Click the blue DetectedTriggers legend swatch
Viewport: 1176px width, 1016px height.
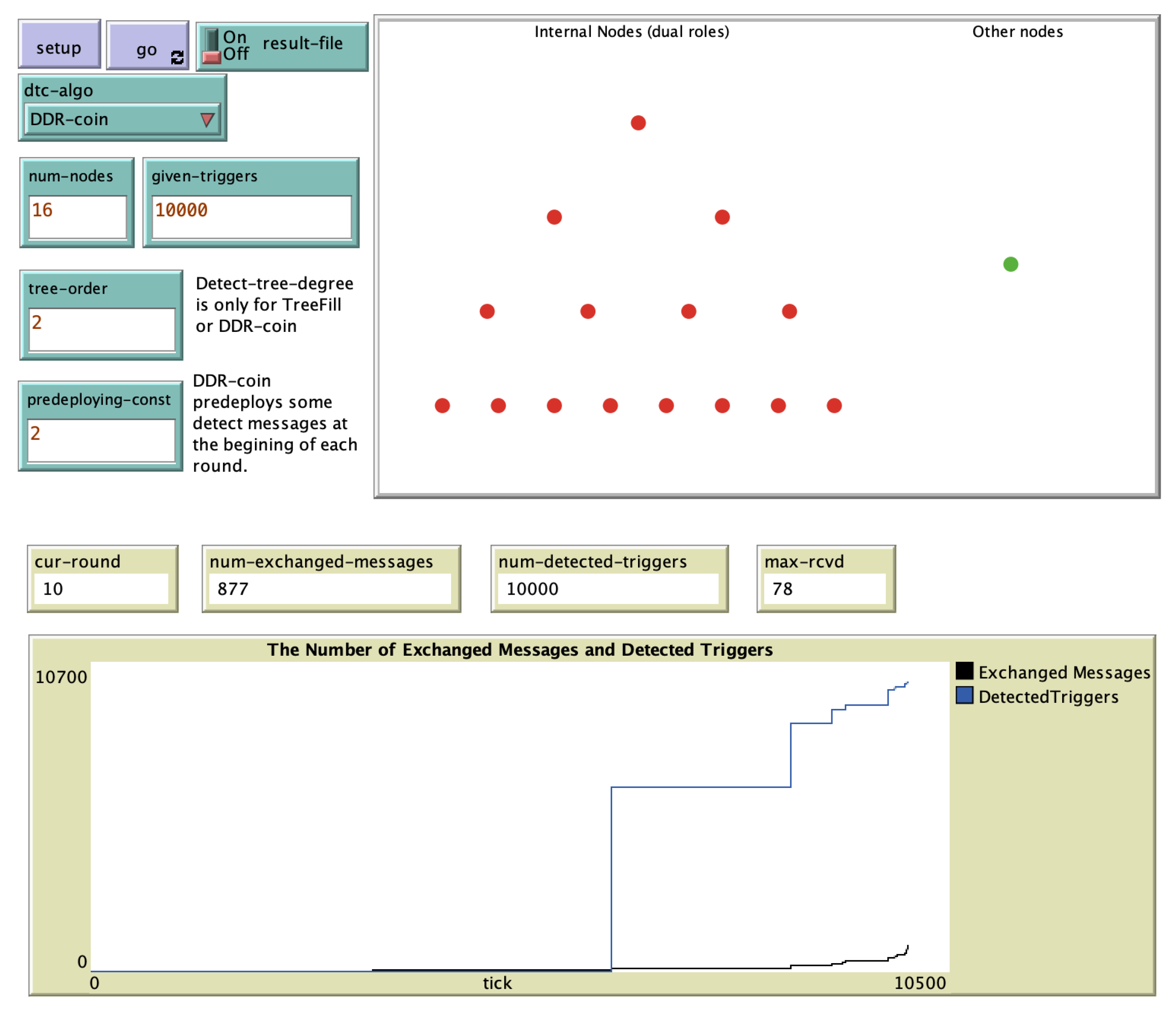pos(964,695)
